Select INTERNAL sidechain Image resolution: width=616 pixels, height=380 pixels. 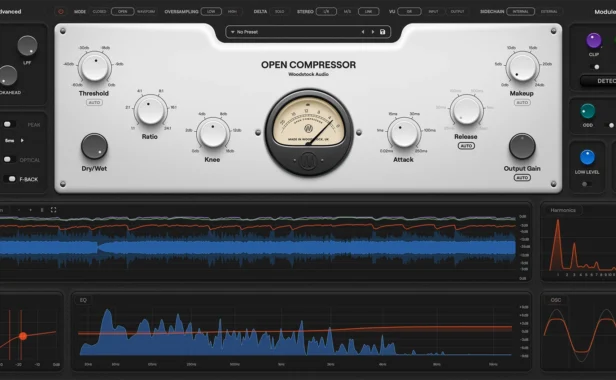(521, 12)
